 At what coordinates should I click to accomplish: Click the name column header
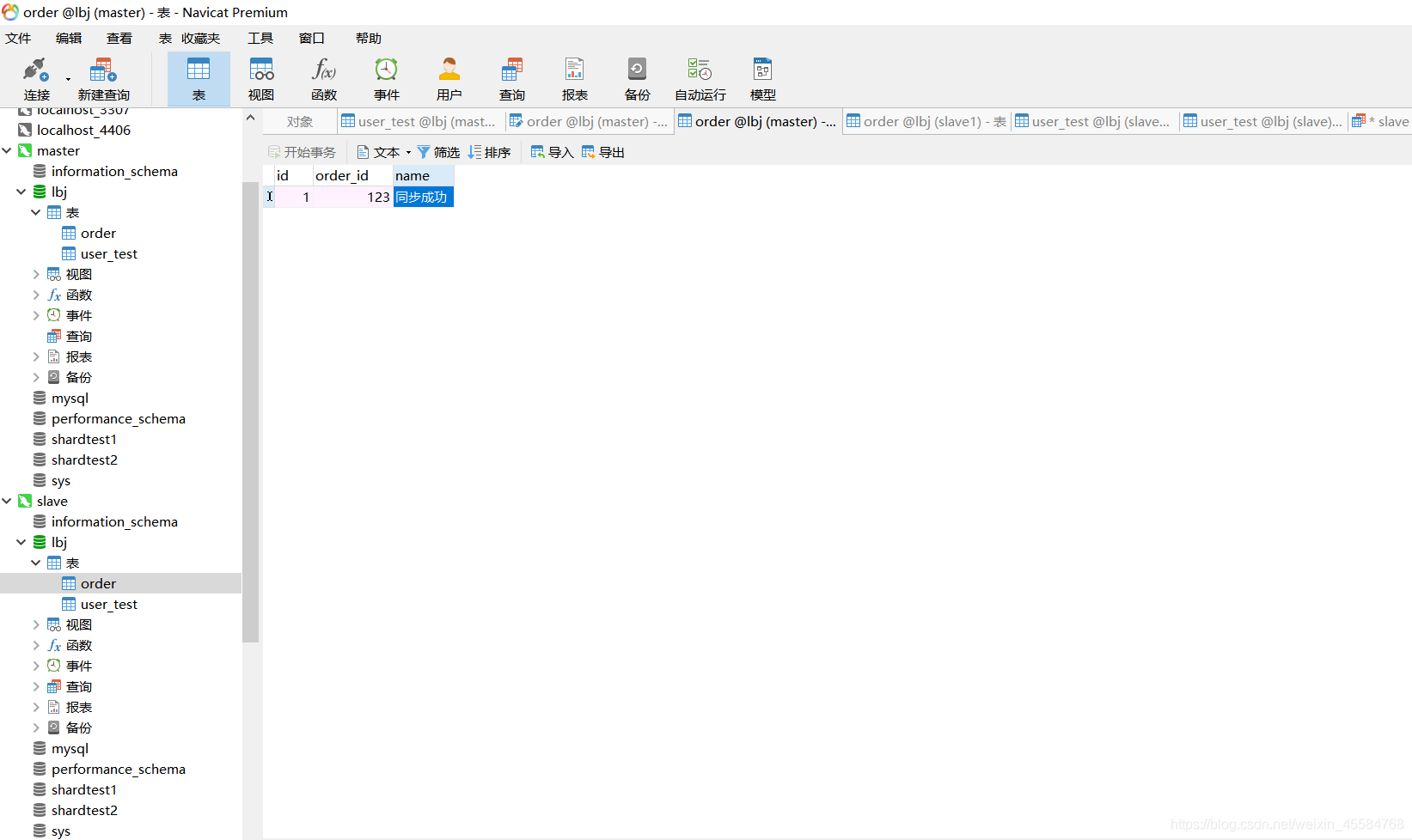coord(424,175)
